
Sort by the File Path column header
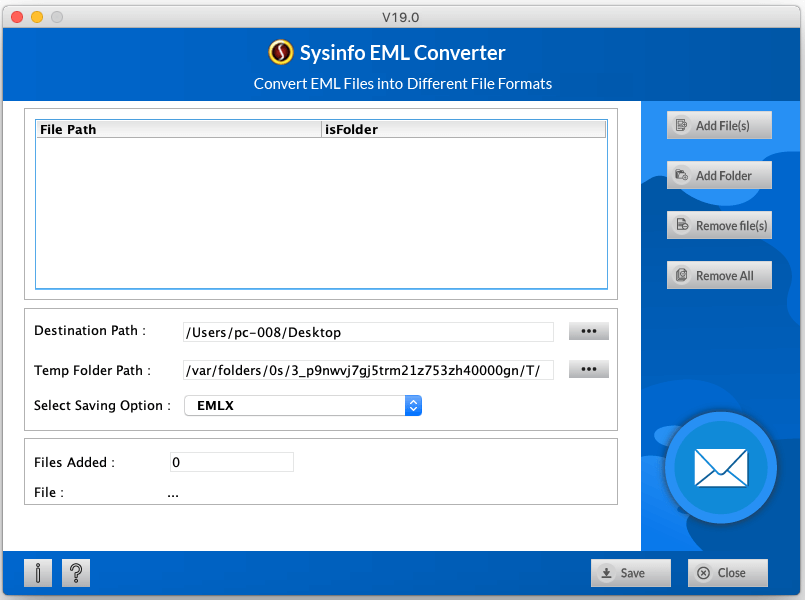pos(178,129)
